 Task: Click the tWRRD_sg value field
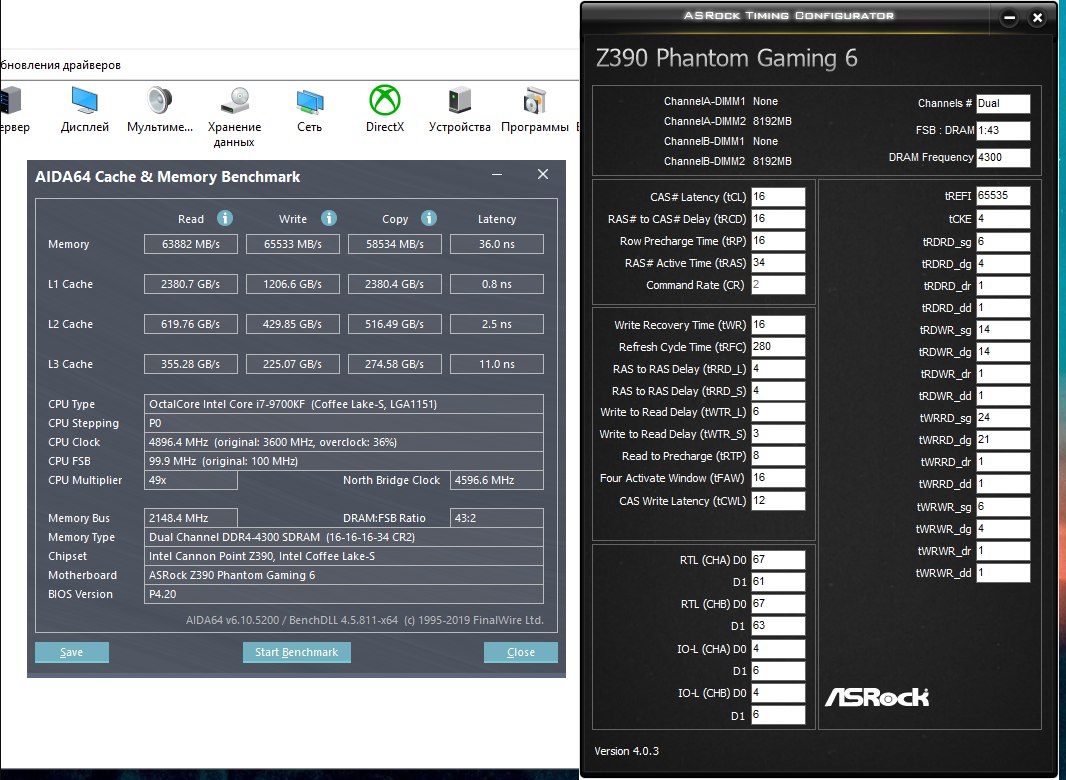click(1003, 418)
